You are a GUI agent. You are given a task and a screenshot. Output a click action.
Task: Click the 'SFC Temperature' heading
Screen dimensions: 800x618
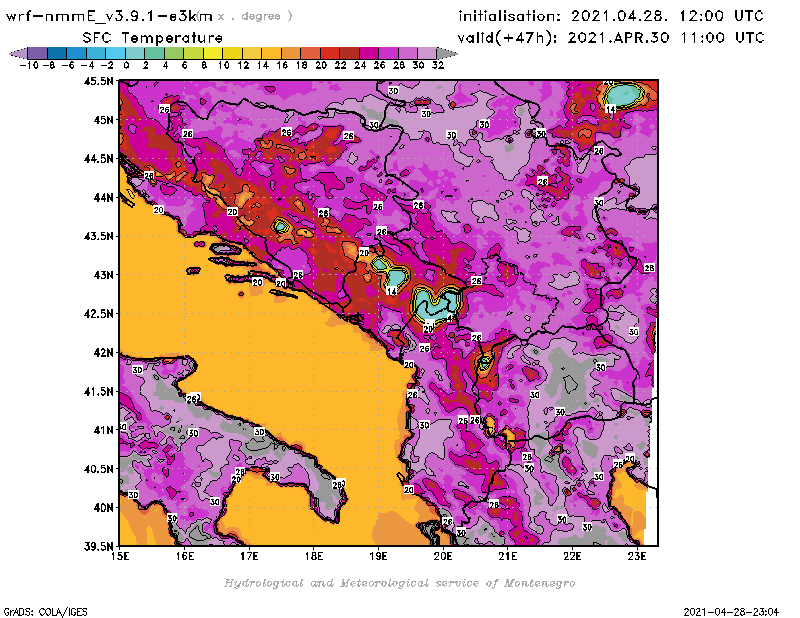153,38
